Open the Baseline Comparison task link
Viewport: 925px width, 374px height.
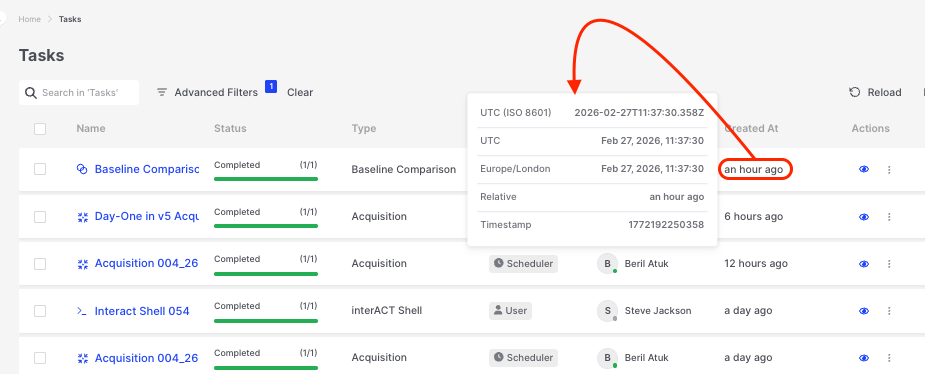(x=147, y=169)
